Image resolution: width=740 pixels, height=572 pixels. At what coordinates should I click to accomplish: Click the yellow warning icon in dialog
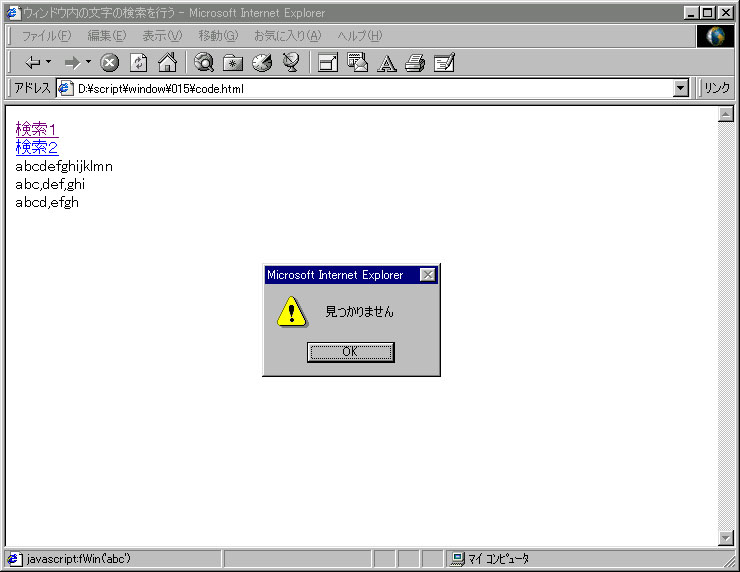[x=292, y=311]
